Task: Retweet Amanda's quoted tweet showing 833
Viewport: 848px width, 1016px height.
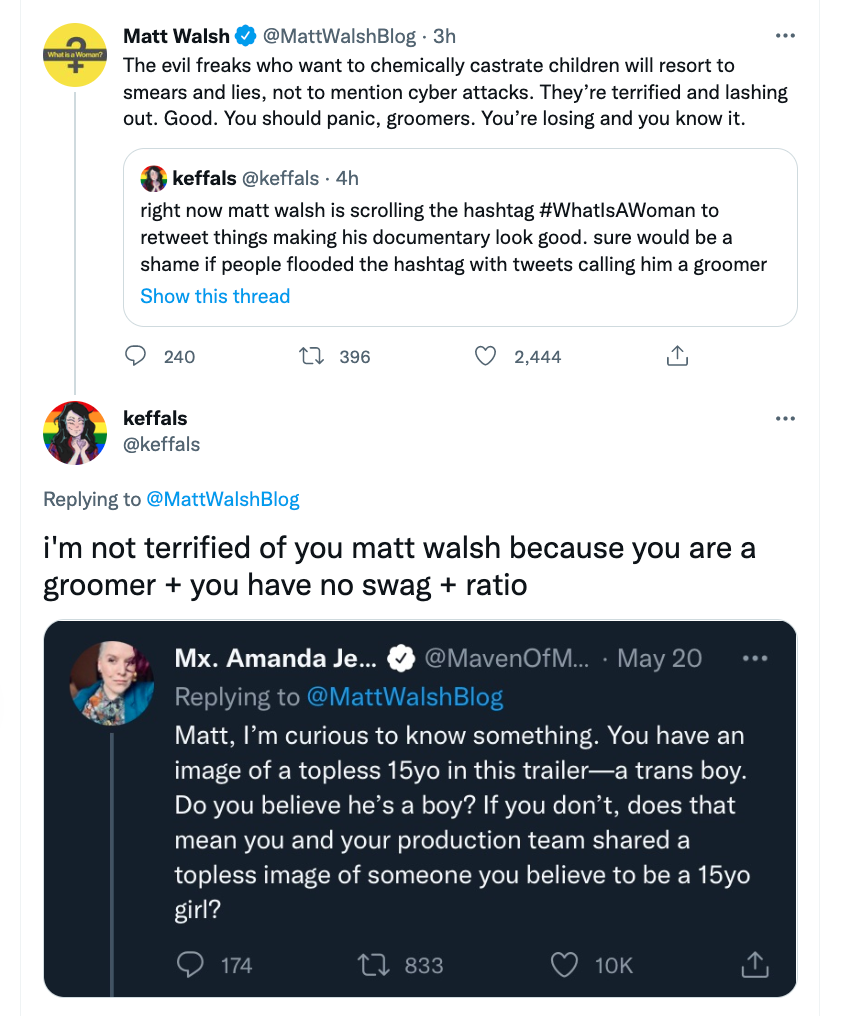Action: point(374,965)
